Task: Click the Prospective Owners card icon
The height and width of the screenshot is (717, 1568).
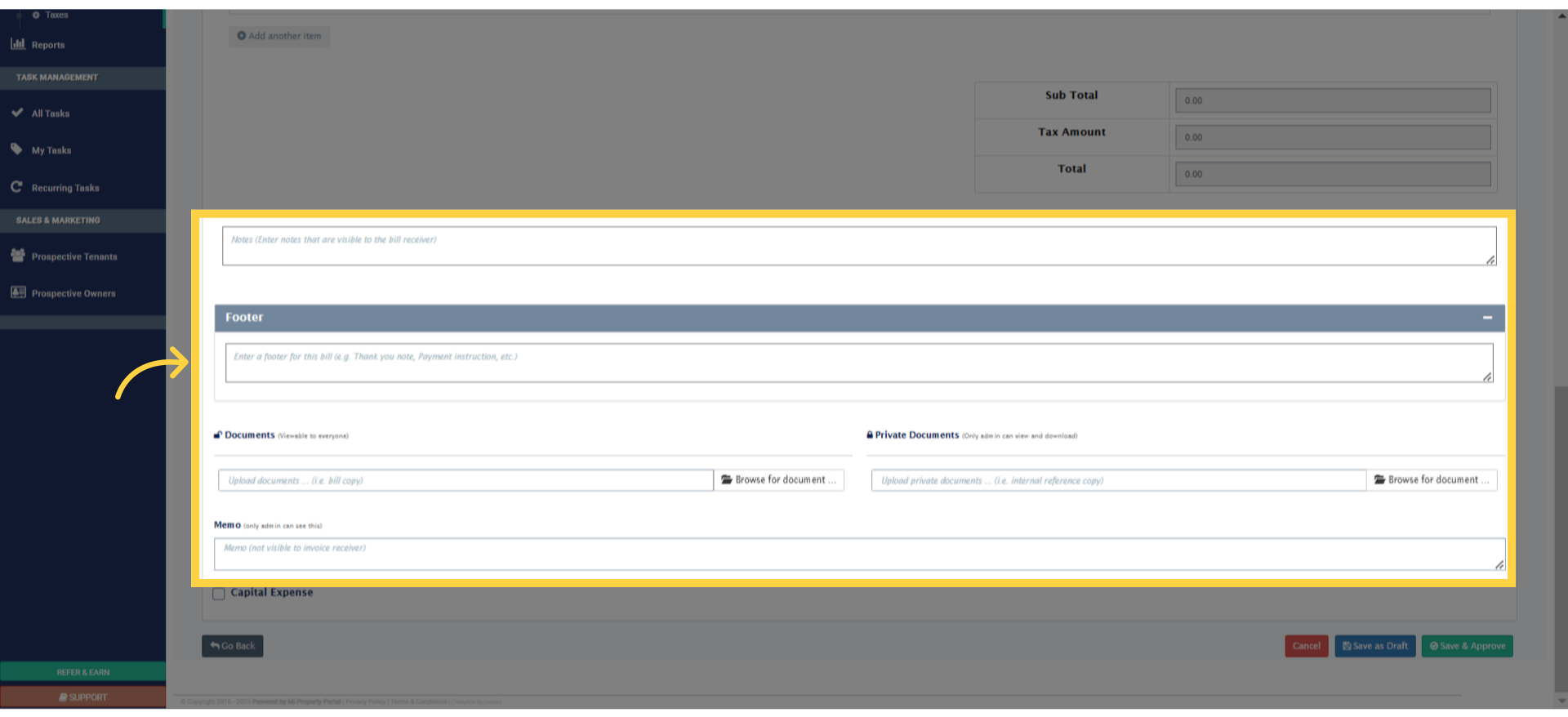Action: [x=18, y=292]
